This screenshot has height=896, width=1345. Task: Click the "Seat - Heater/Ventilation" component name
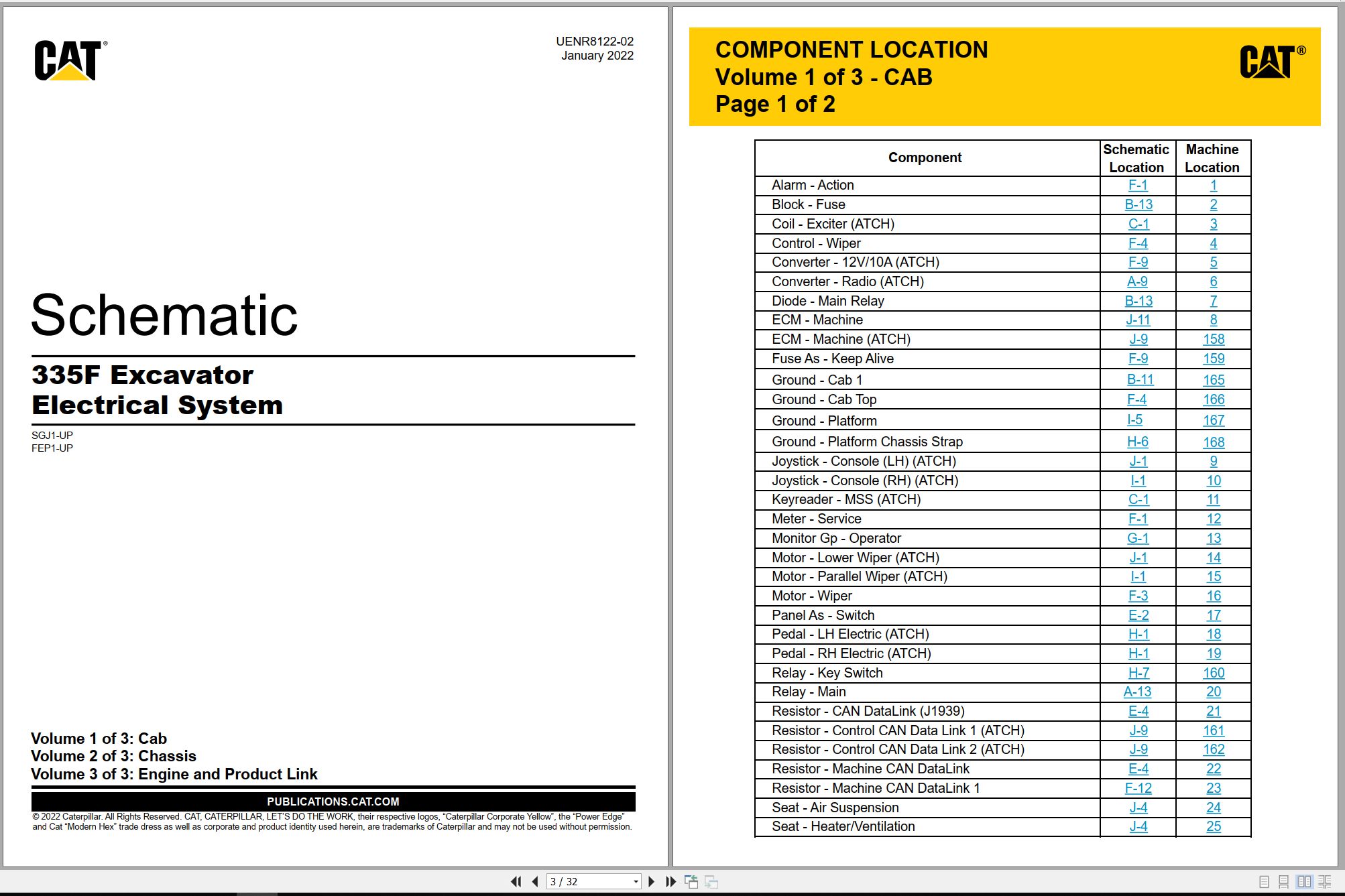point(843,826)
